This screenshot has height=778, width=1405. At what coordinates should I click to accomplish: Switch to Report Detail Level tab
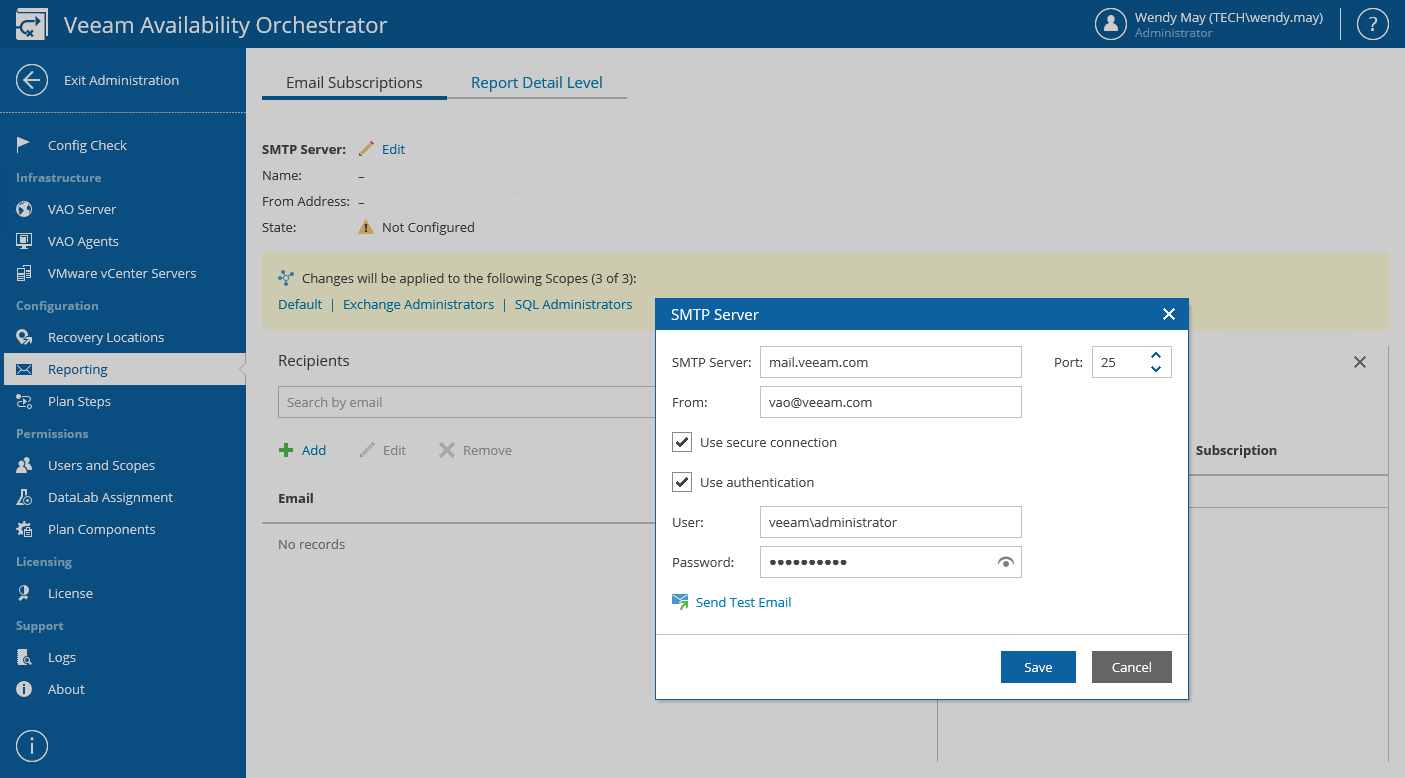tap(536, 83)
